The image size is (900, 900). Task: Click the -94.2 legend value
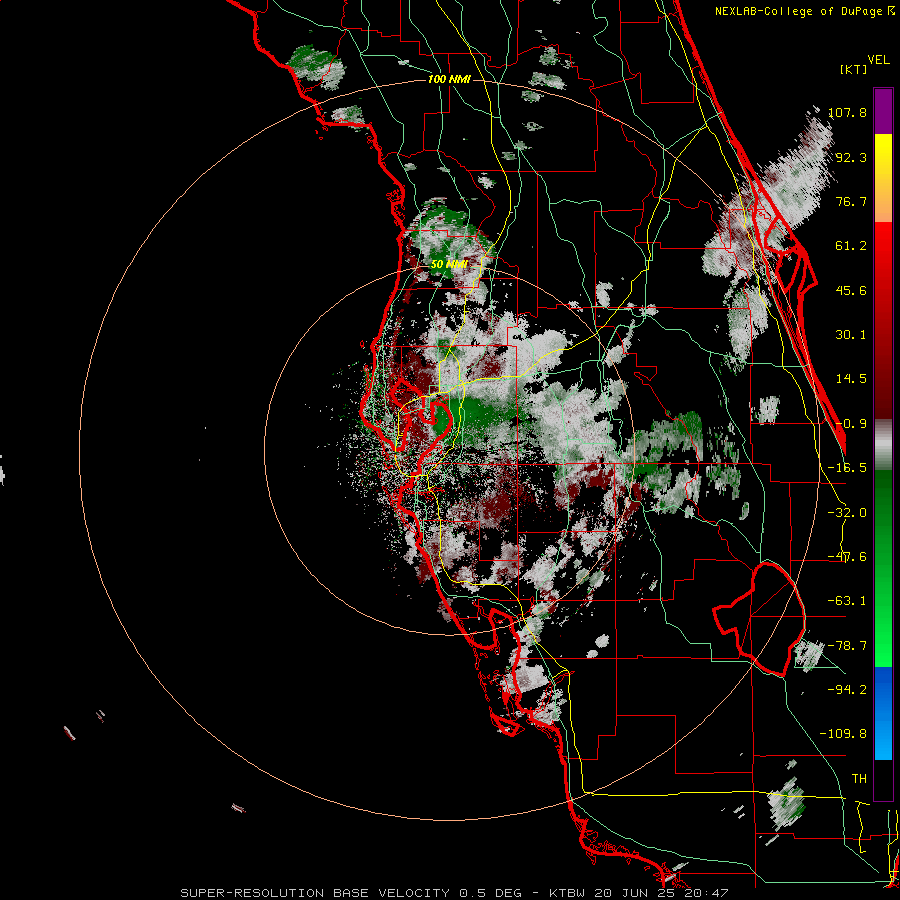[x=847, y=690]
